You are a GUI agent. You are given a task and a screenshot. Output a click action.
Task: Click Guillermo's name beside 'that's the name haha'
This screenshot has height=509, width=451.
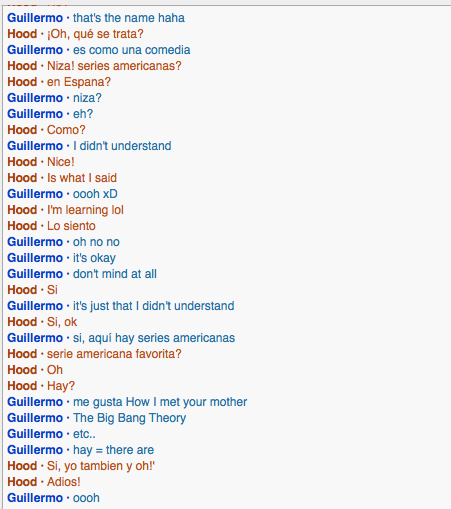pyautogui.click(x=35, y=18)
